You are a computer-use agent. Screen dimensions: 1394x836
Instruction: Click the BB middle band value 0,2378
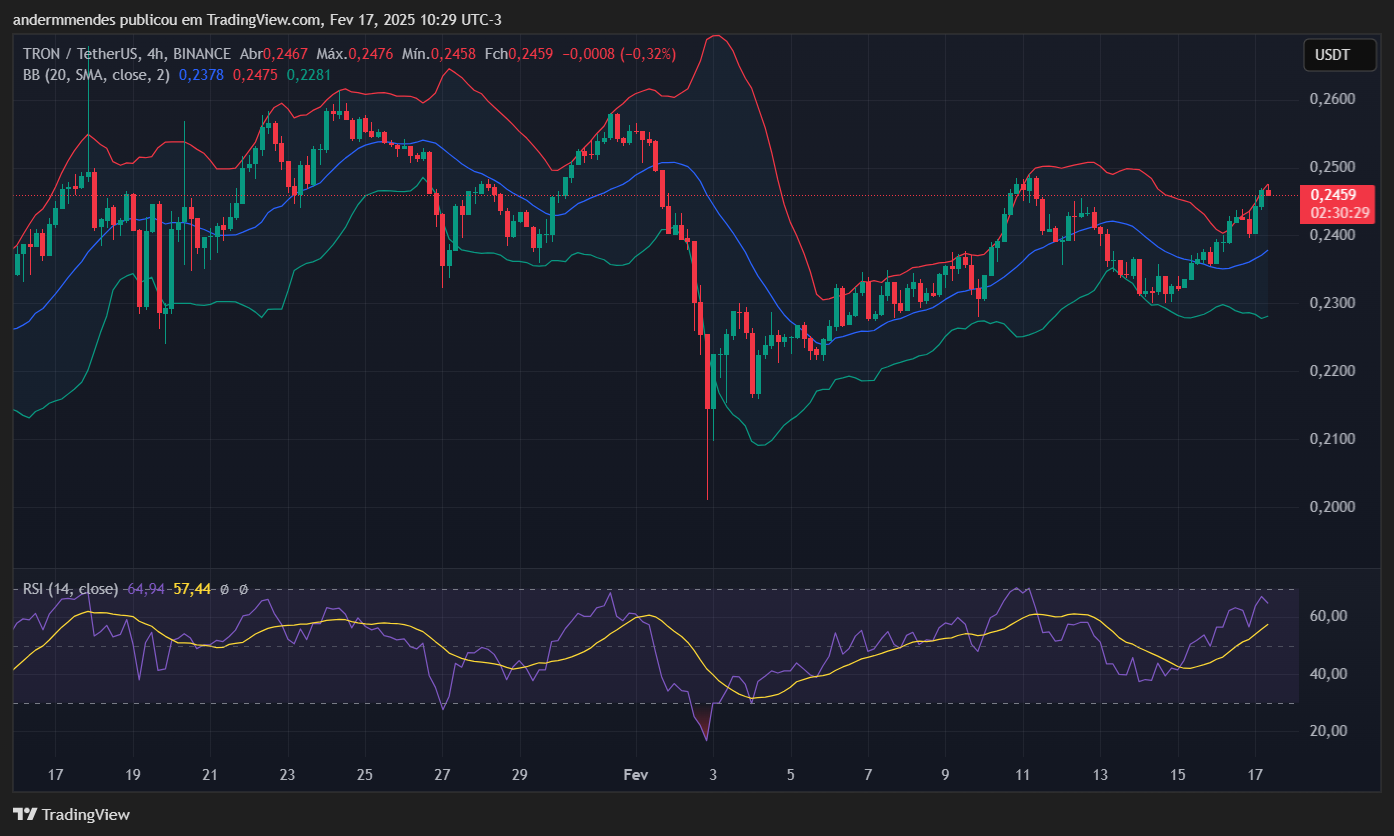coord(201,74)
